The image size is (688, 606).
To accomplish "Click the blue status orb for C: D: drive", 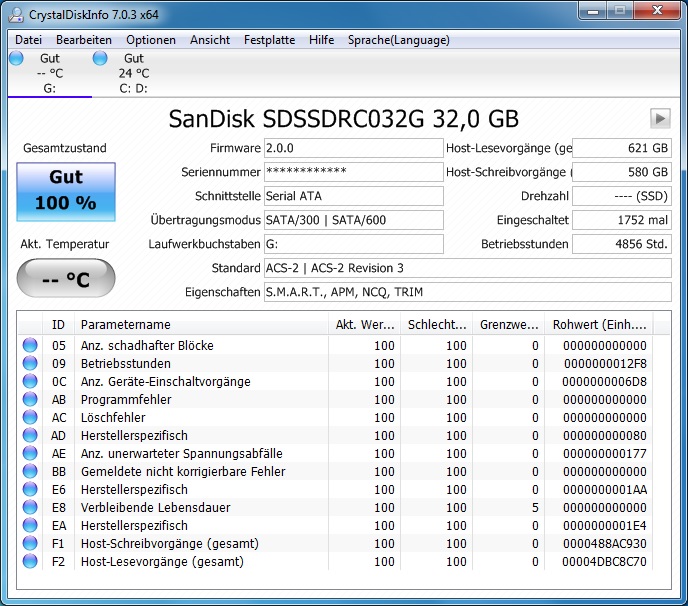I will click(100, 58).
